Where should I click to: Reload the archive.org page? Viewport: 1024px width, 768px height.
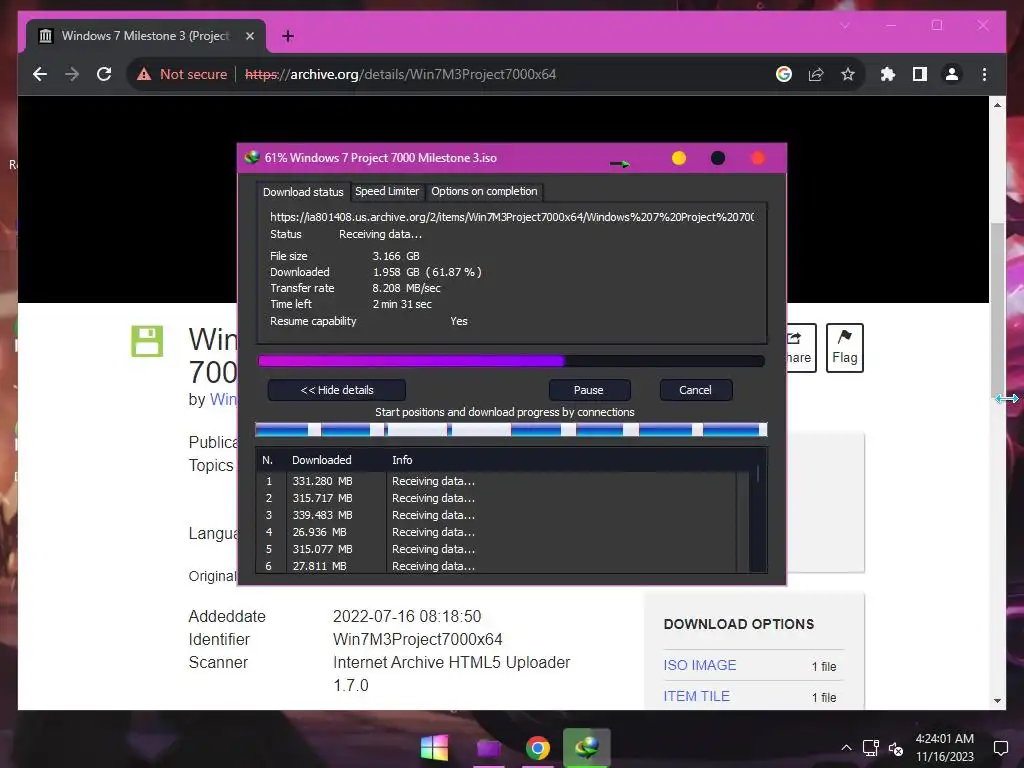pyautogui.click(x=104, y=74)
